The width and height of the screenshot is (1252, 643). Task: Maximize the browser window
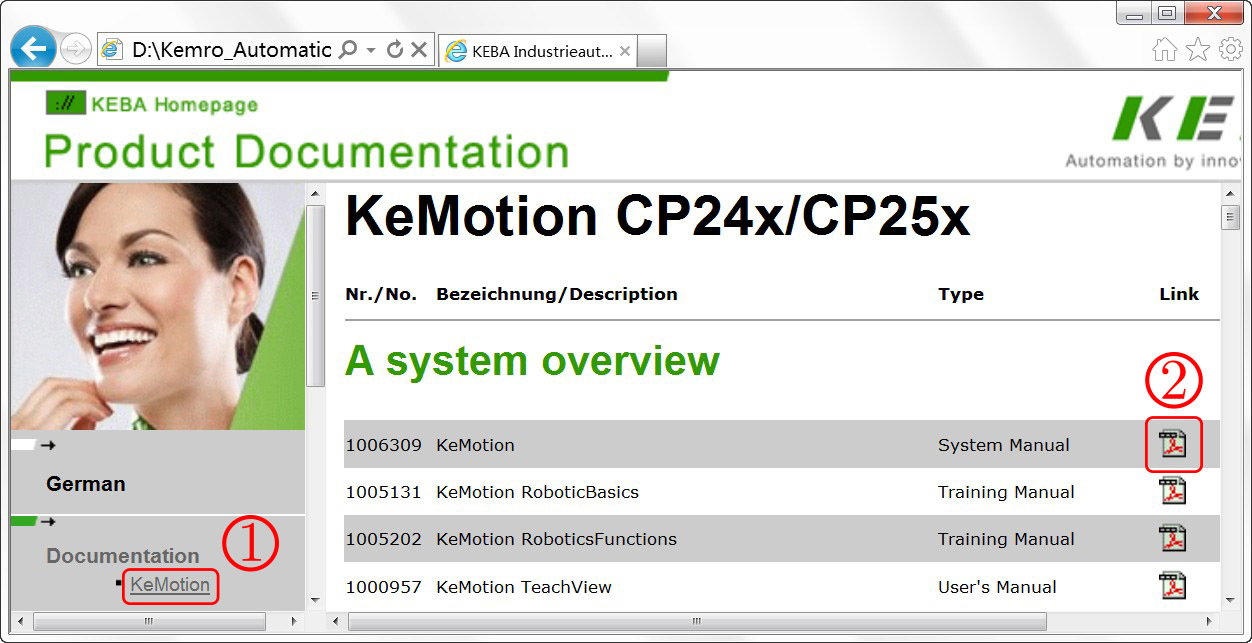pyautogui.click(x=1166, y=13)
